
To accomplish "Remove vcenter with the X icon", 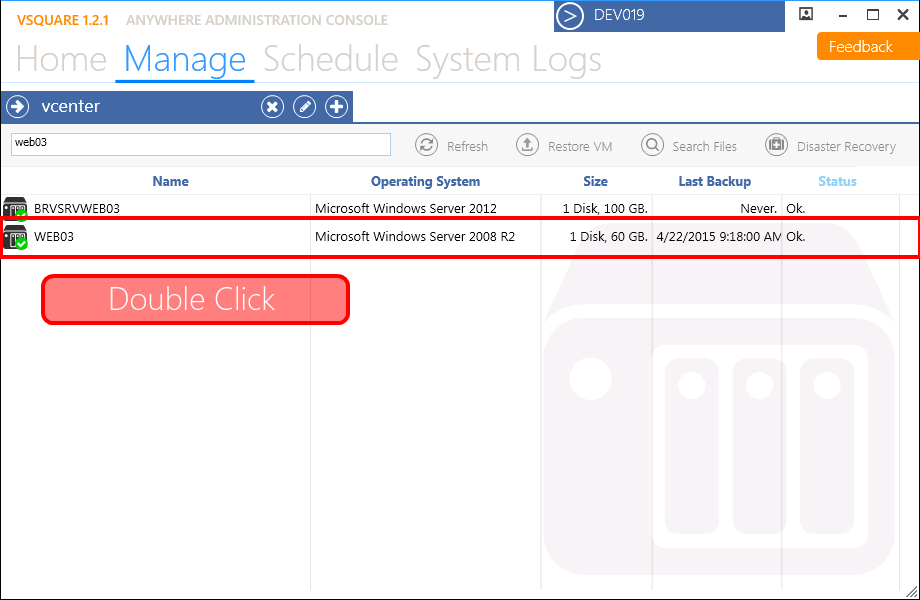I will click(272, 107).
